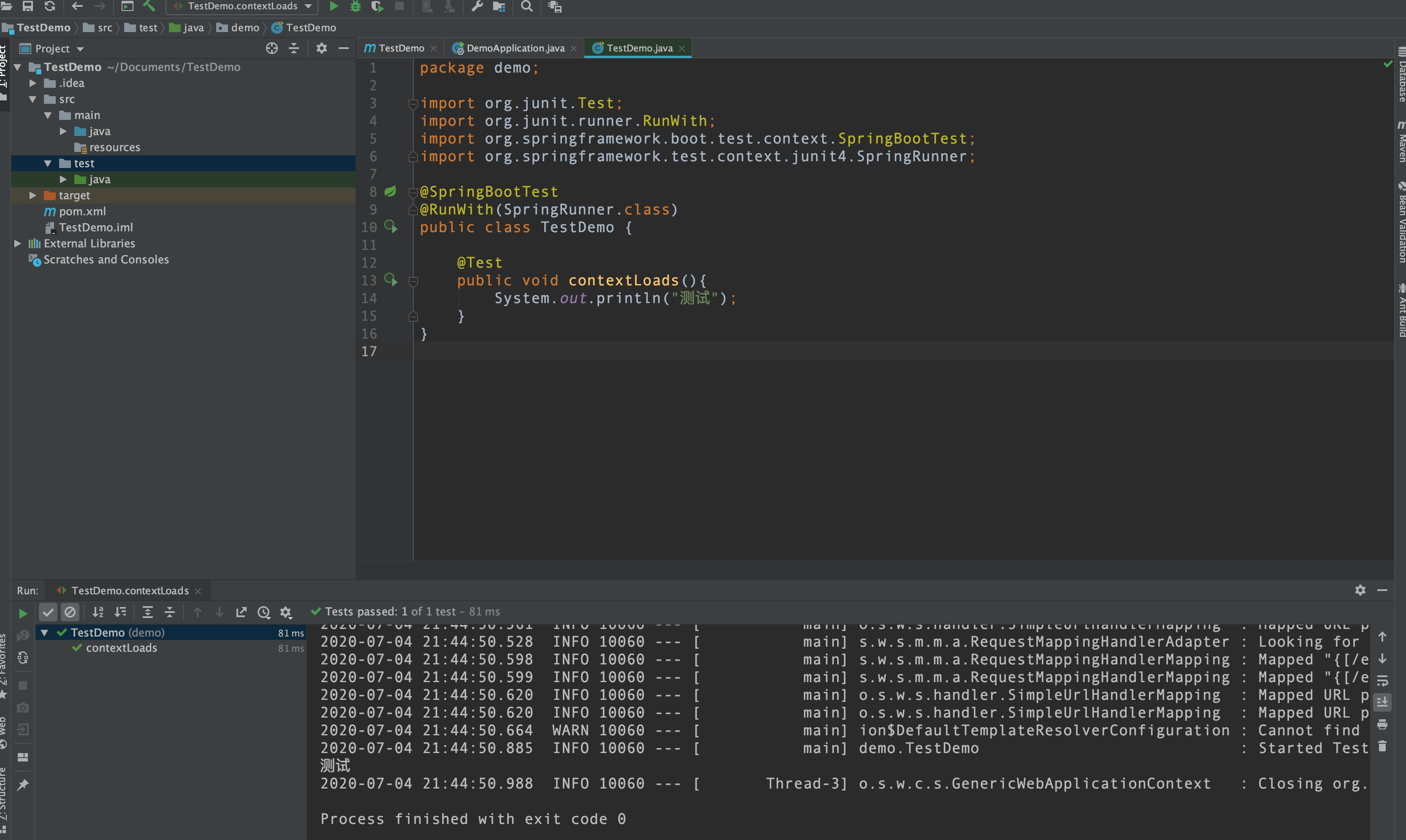Click demo folder in breadcrumb navigation bar

click(x=244, y=28)
